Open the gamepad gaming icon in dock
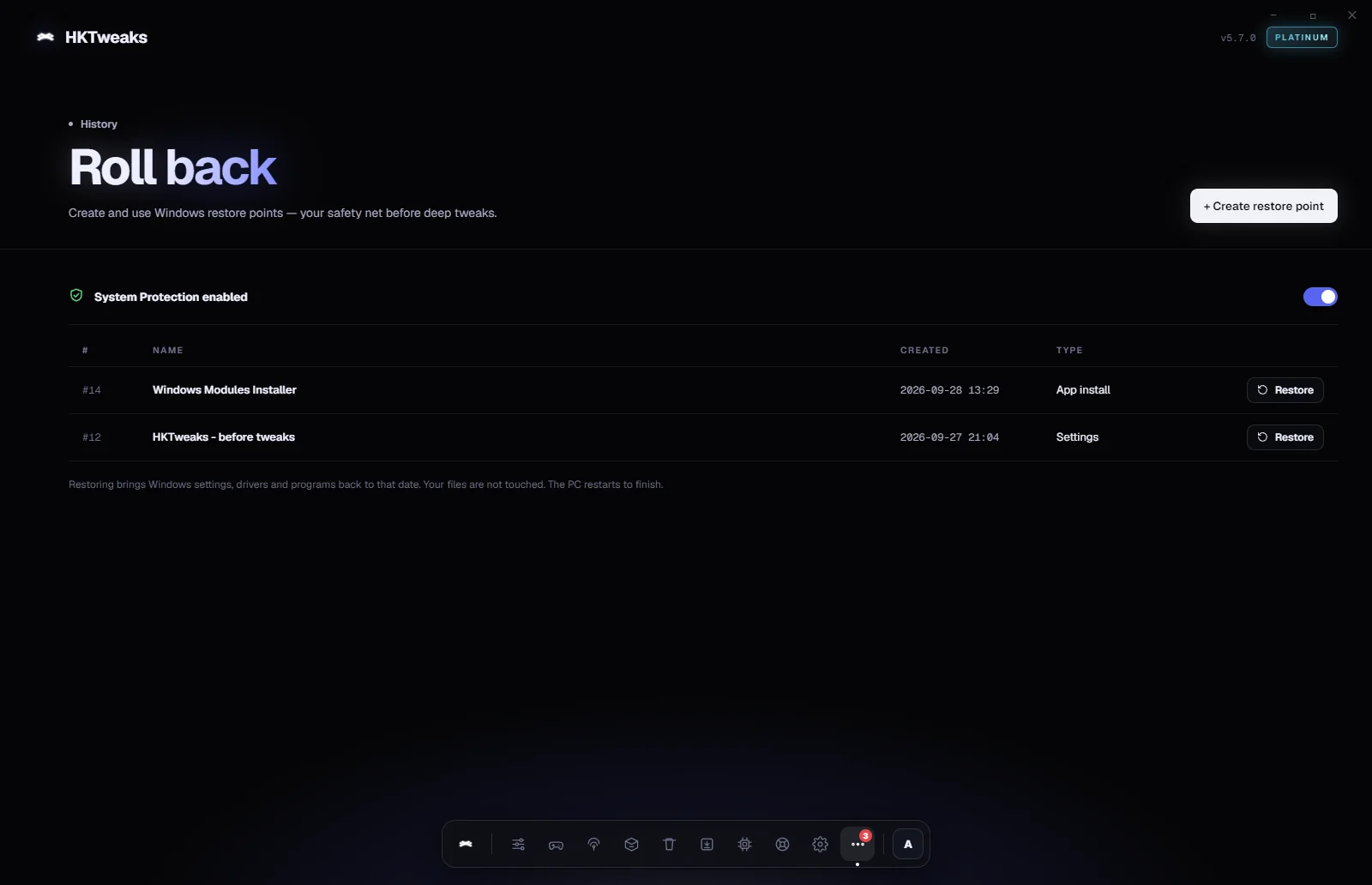1372x885 pixels. coord(556,844)
